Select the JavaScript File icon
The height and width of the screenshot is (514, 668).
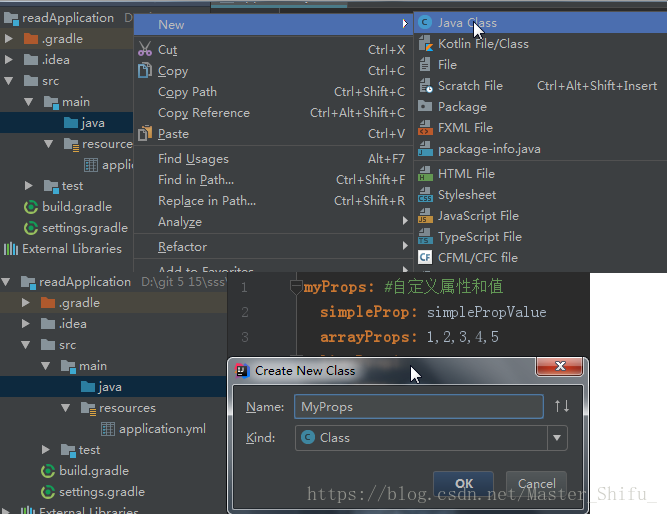tap(425, 215)
